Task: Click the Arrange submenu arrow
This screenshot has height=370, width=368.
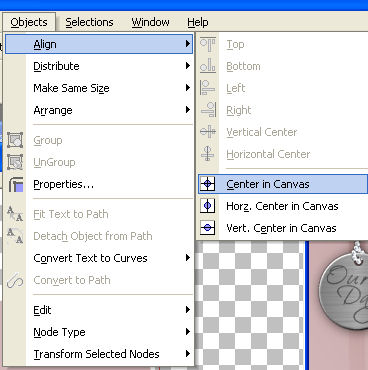Action: (x=188, y=110)
